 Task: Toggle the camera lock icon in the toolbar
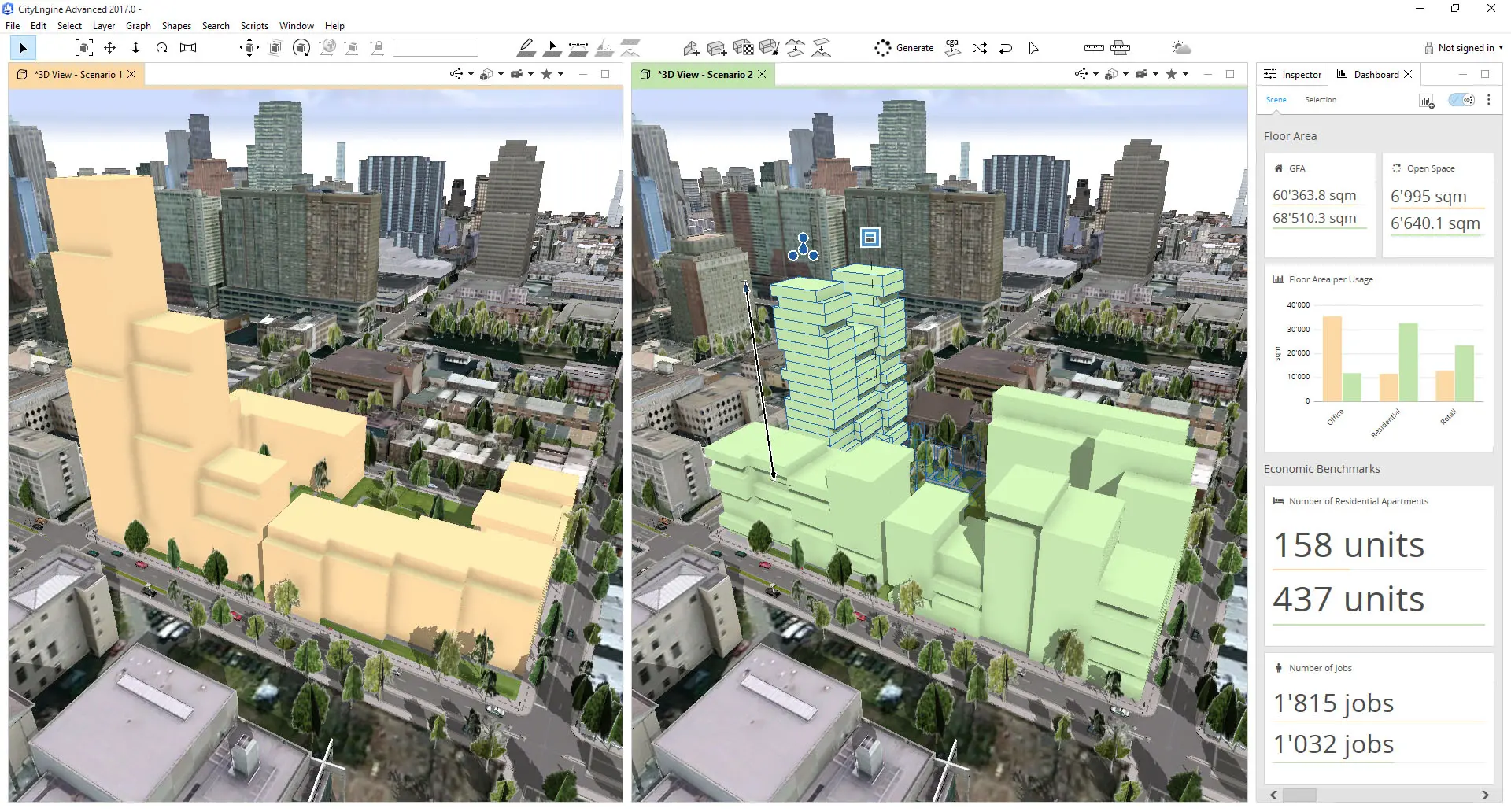pyautogui.click(x=379, y=48)
